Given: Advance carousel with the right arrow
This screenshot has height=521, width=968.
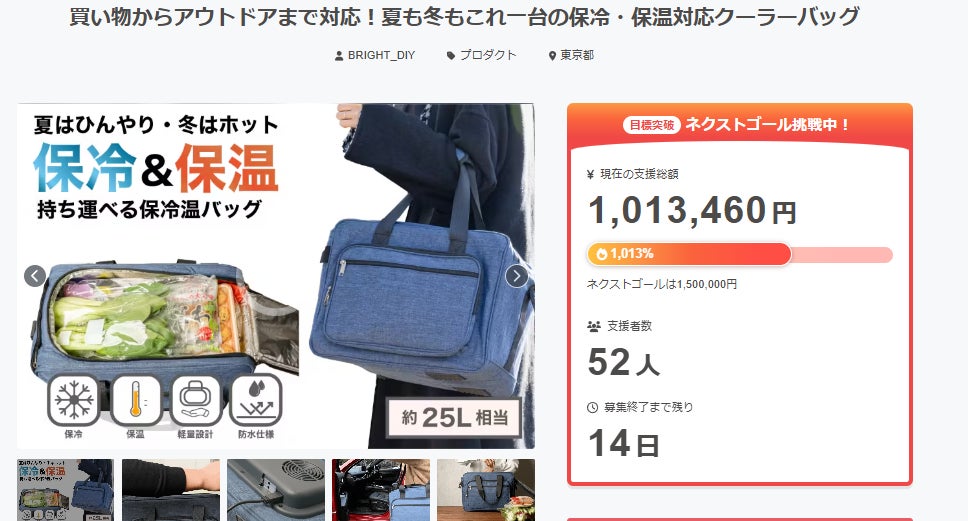Looking at the screenshot, I should 516,276.
